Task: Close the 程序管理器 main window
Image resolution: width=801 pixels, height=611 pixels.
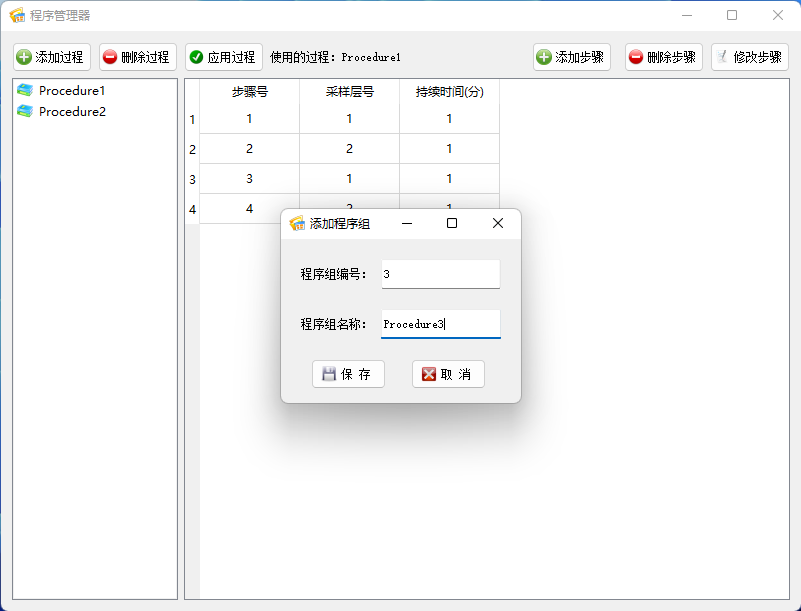Action: pyautogui.click(x=778, y=15)
